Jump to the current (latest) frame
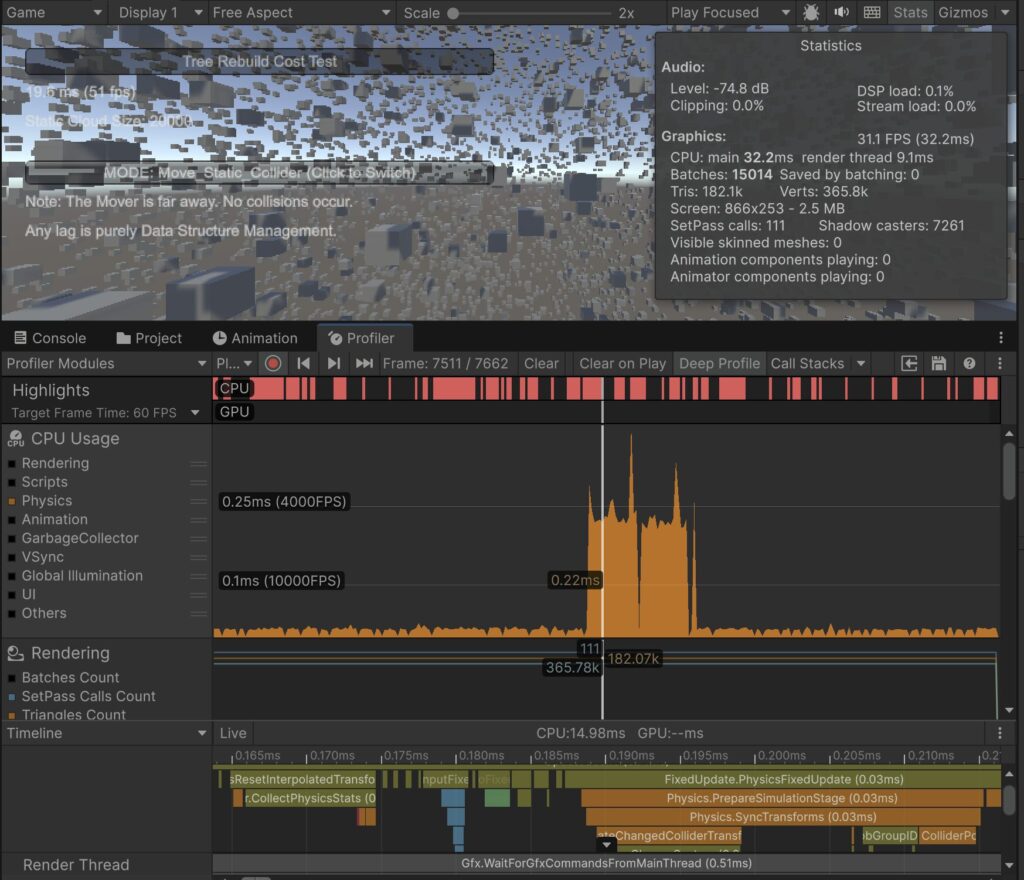 (364, 363)
